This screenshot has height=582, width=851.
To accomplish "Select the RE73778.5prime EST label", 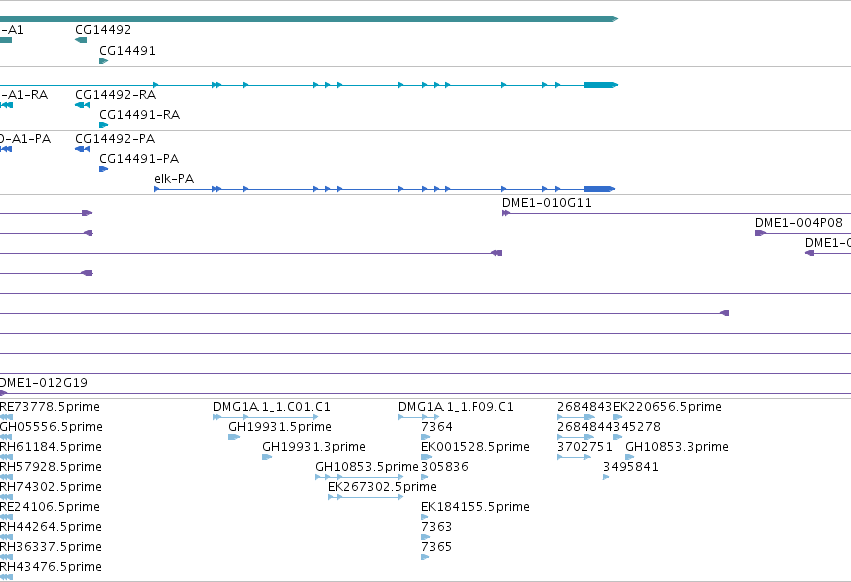I will tap(50, 407).
